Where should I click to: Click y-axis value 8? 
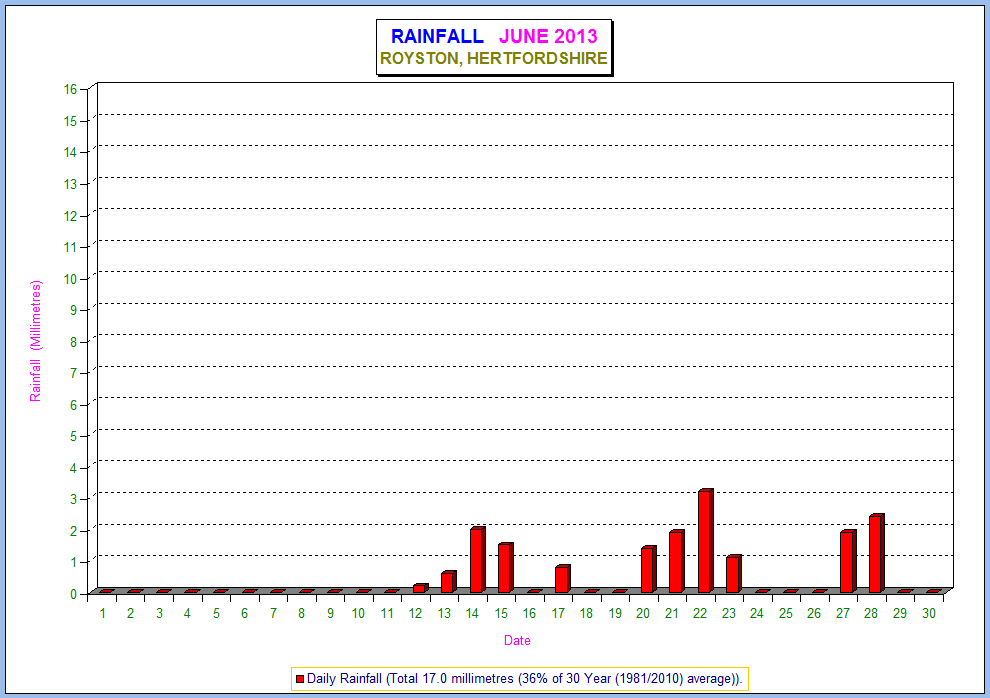point(73,342)
